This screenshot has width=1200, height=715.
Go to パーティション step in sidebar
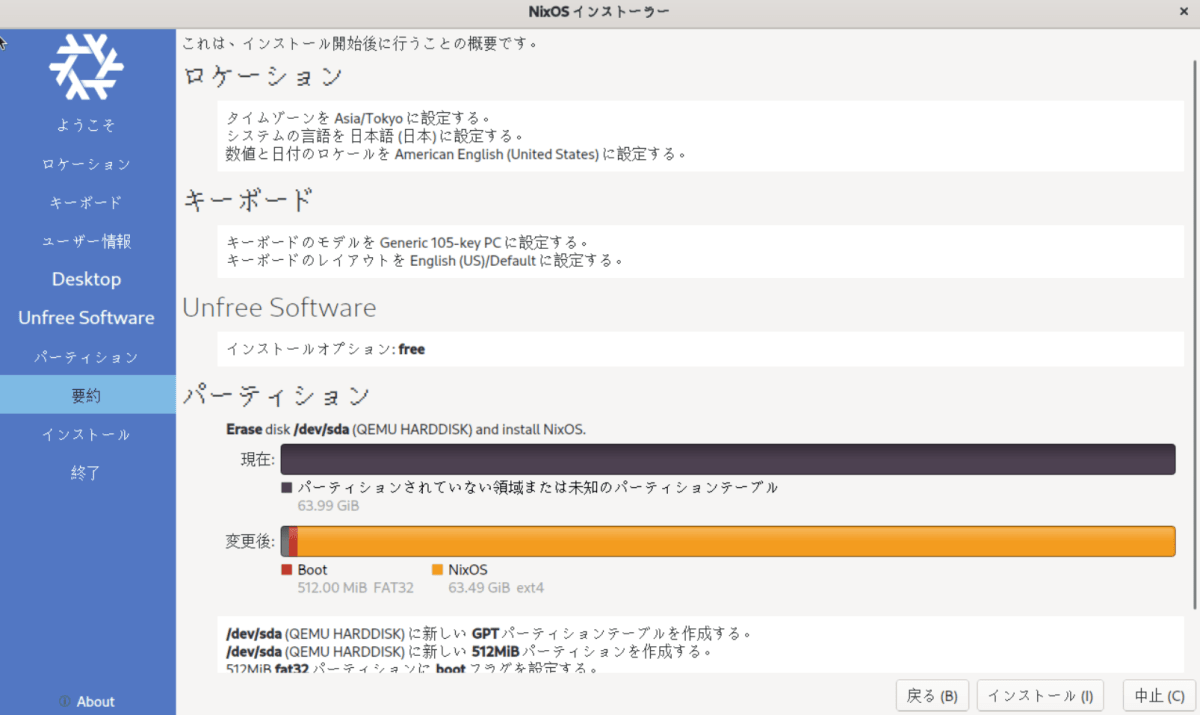click(x=87, y=357)
